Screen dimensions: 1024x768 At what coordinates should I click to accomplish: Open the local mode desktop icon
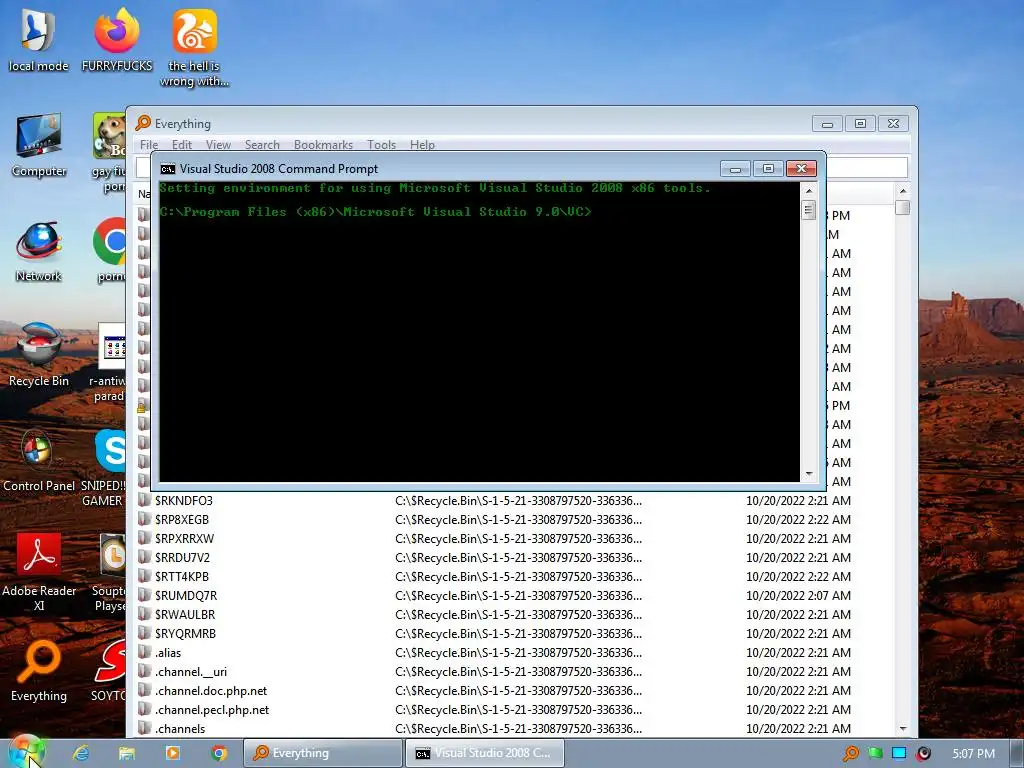38,40
